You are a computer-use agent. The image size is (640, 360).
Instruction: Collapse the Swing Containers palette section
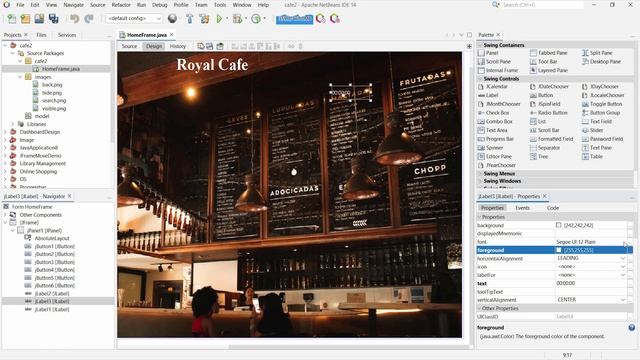(480, 45)
